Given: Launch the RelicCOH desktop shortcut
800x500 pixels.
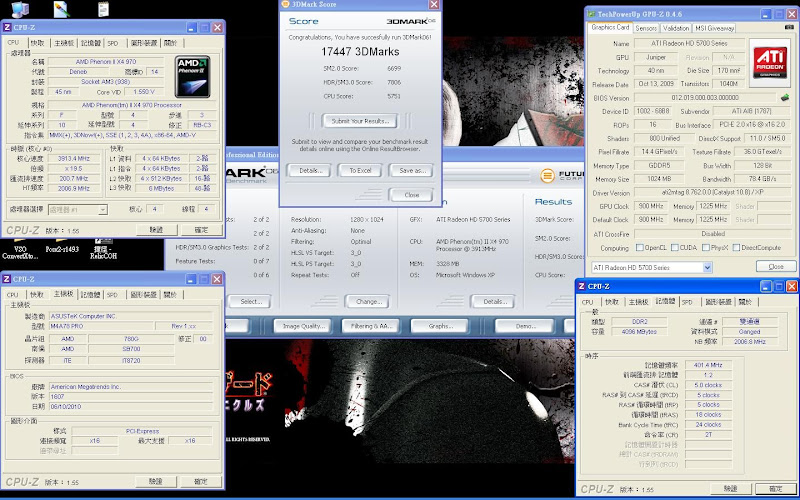Looking at the screenshot, I should pyautogui.click(x=105, y=249).
